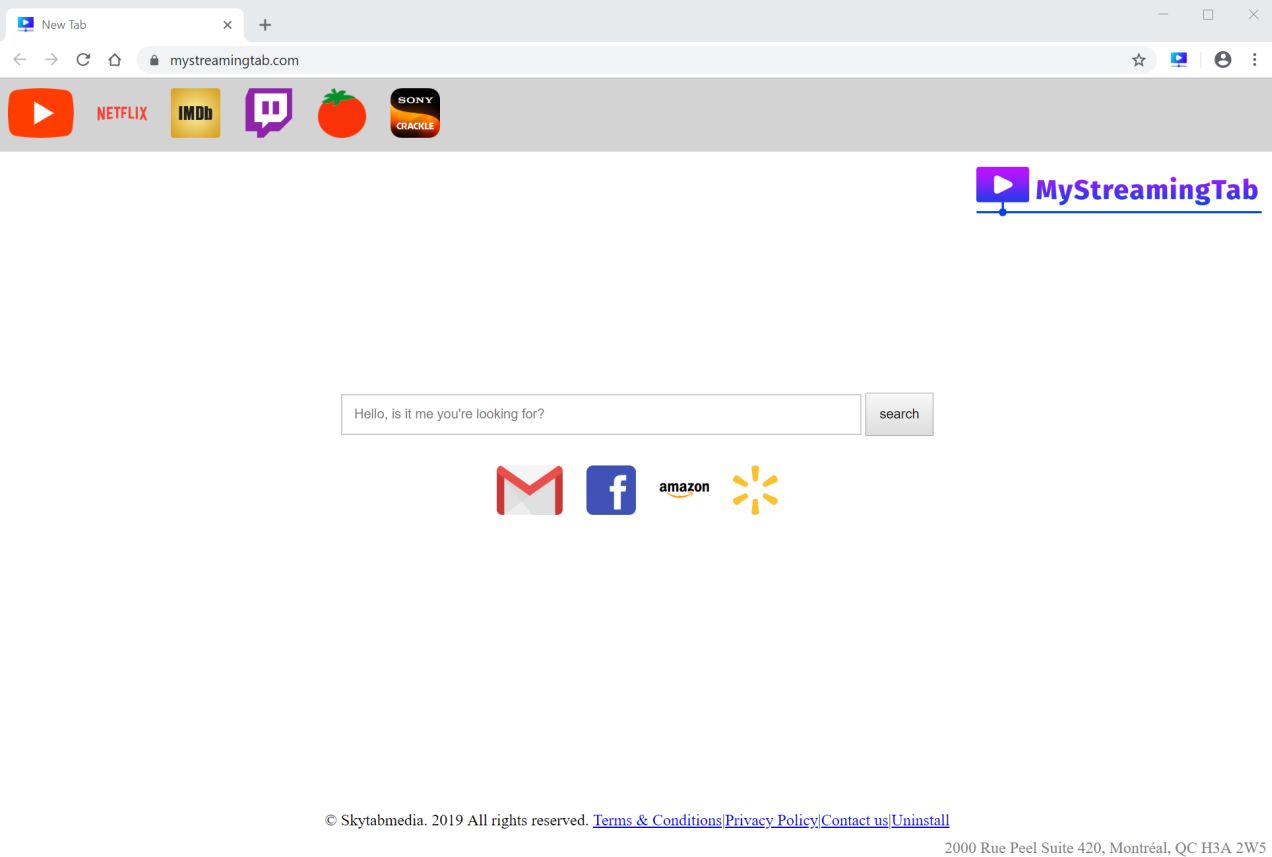This screenshot has width=1272, height=857.
Task: Open the YouTube shortcut icon
Action: click(x=41, y=113)
